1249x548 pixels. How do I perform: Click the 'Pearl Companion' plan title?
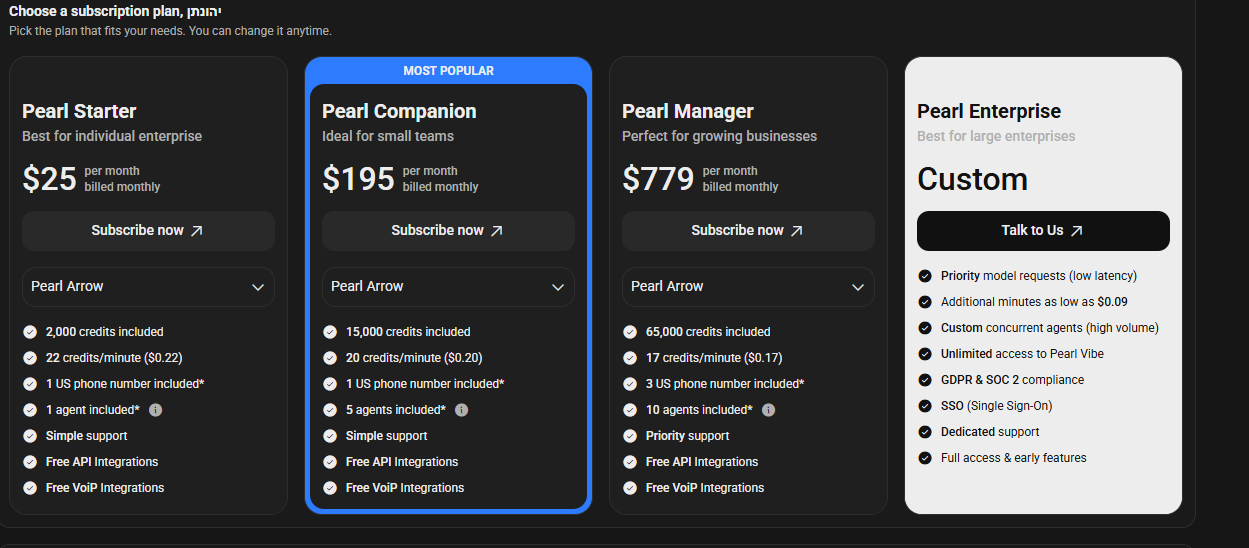[x=399, y=111]
